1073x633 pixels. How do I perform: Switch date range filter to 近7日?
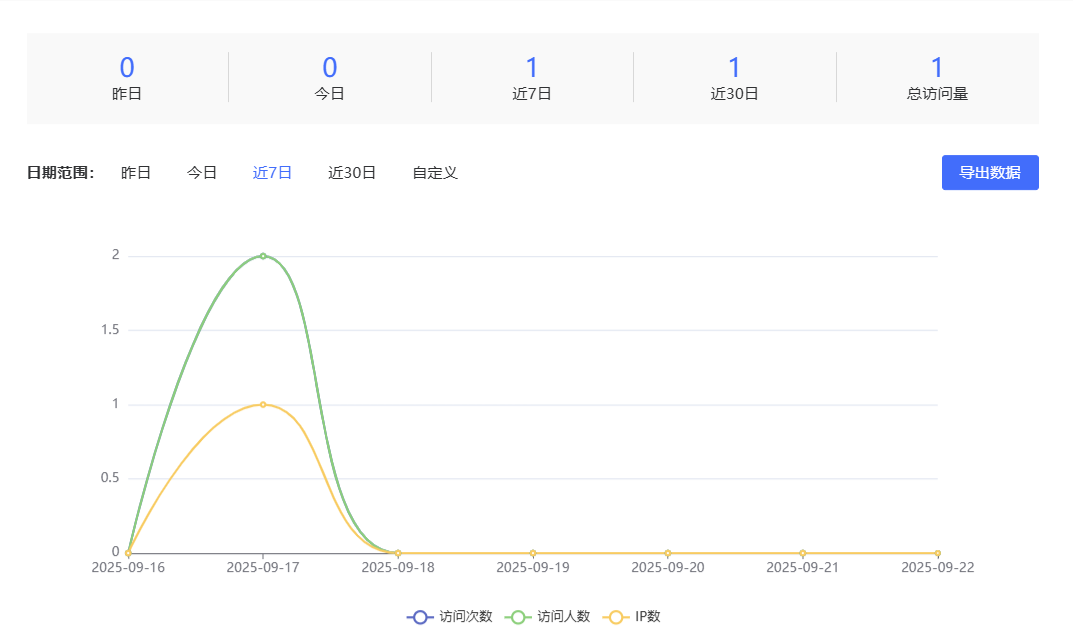pos(272,173)
